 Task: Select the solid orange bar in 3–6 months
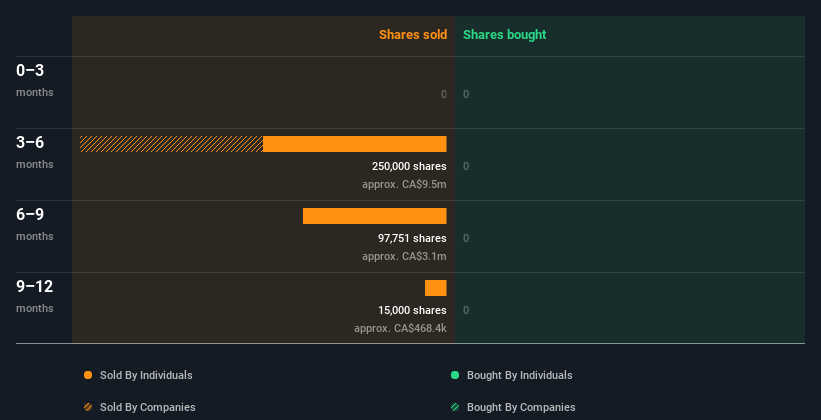tap(354, 144)
